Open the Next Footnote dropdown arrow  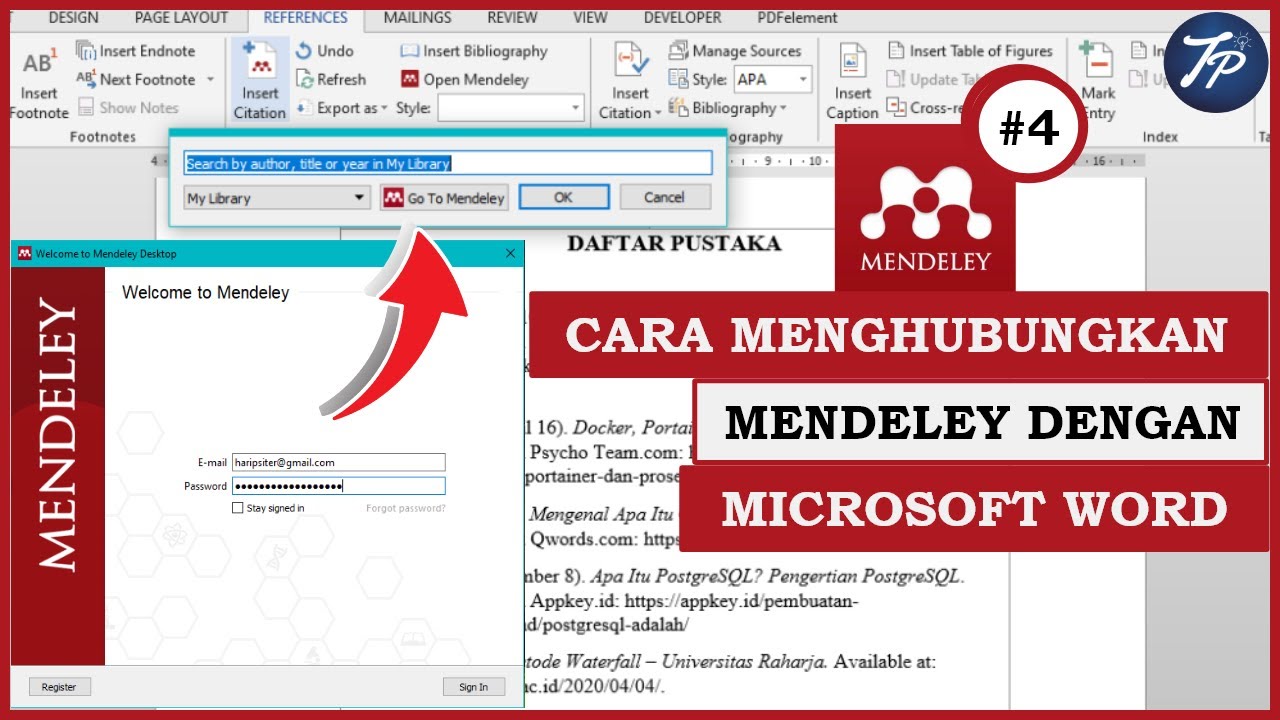click(210, 79)
